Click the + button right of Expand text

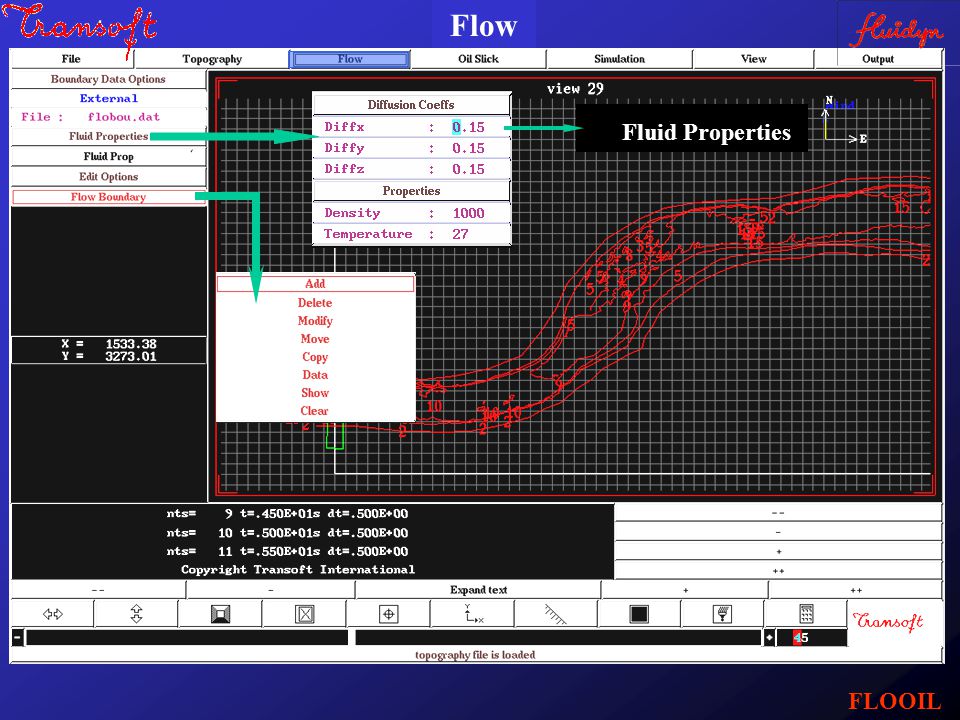685,590
